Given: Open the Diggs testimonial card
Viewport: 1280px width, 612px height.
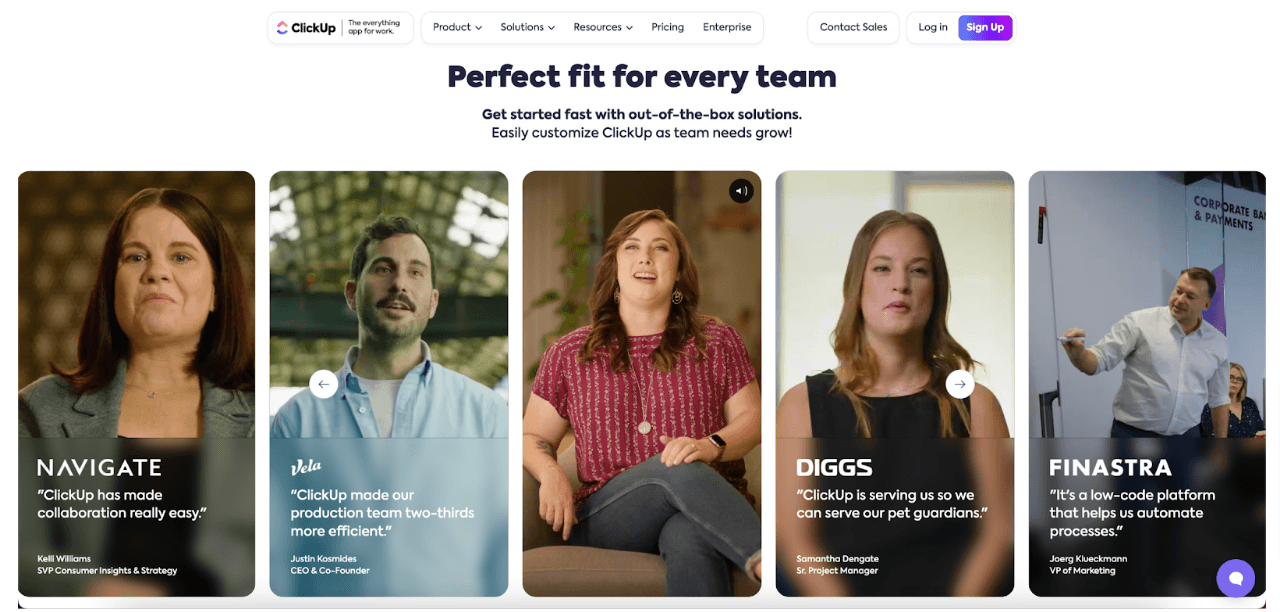Looking at the screenshot, I should click(895, 384).
